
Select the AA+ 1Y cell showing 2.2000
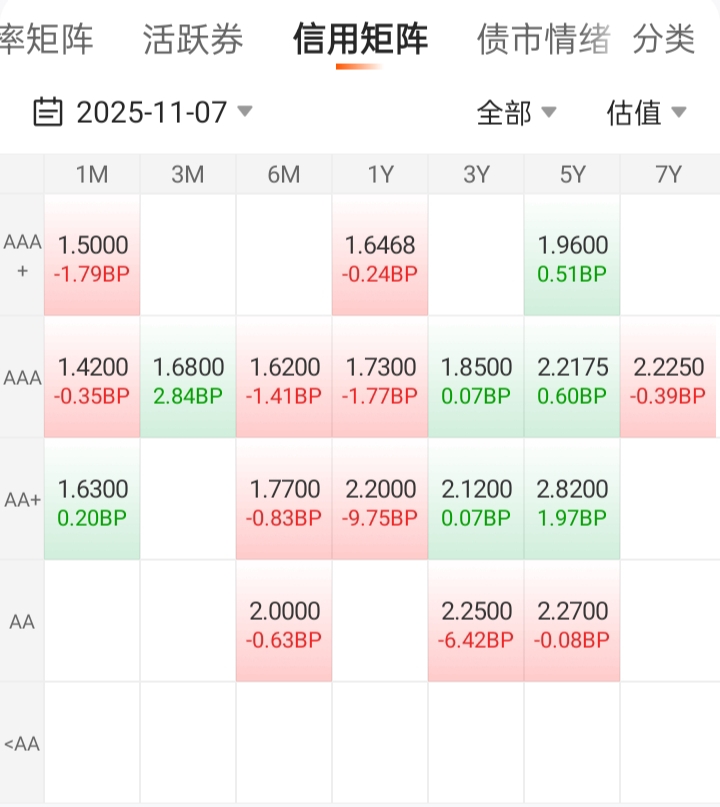coord(380,501)
